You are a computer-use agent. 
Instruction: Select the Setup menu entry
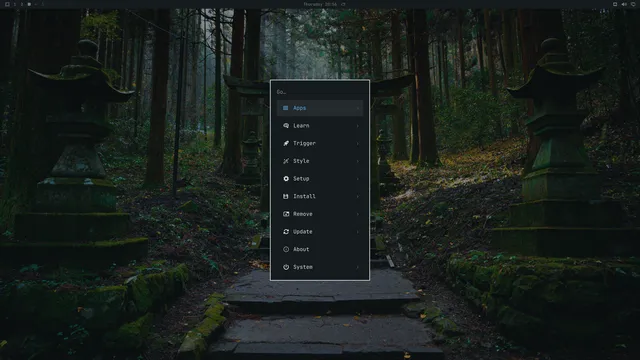tap(320, 179)
